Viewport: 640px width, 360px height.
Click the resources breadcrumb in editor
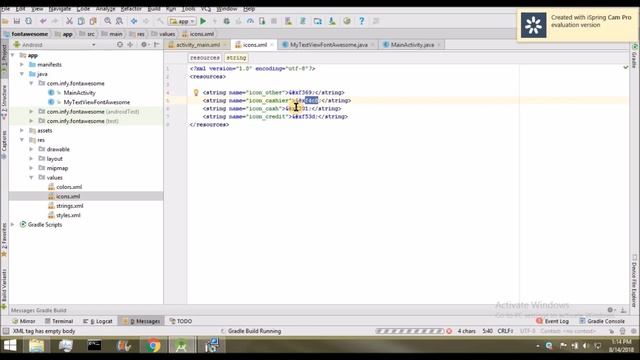coord(205,58)
